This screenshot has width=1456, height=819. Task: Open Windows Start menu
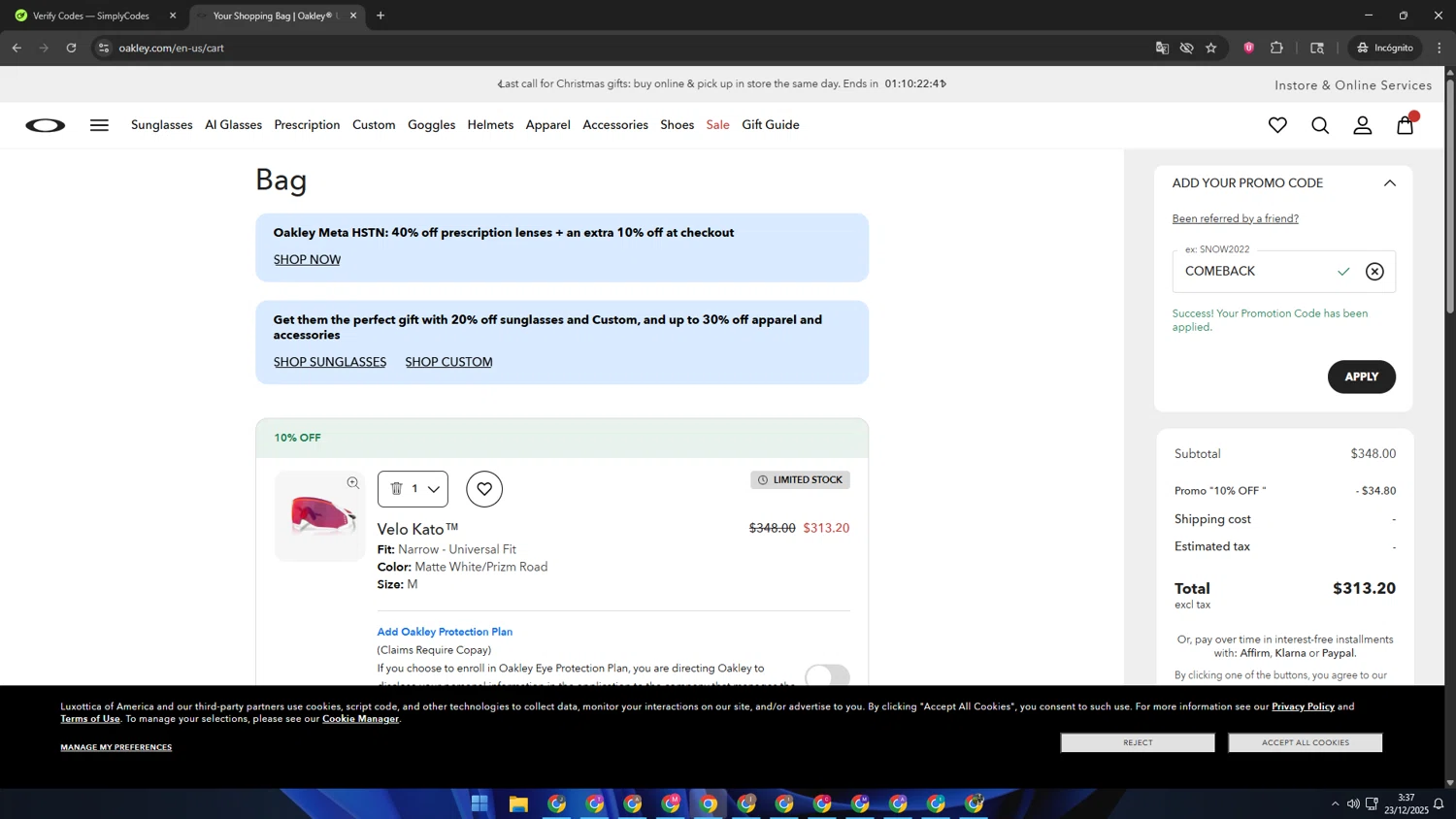coord(480,803)
